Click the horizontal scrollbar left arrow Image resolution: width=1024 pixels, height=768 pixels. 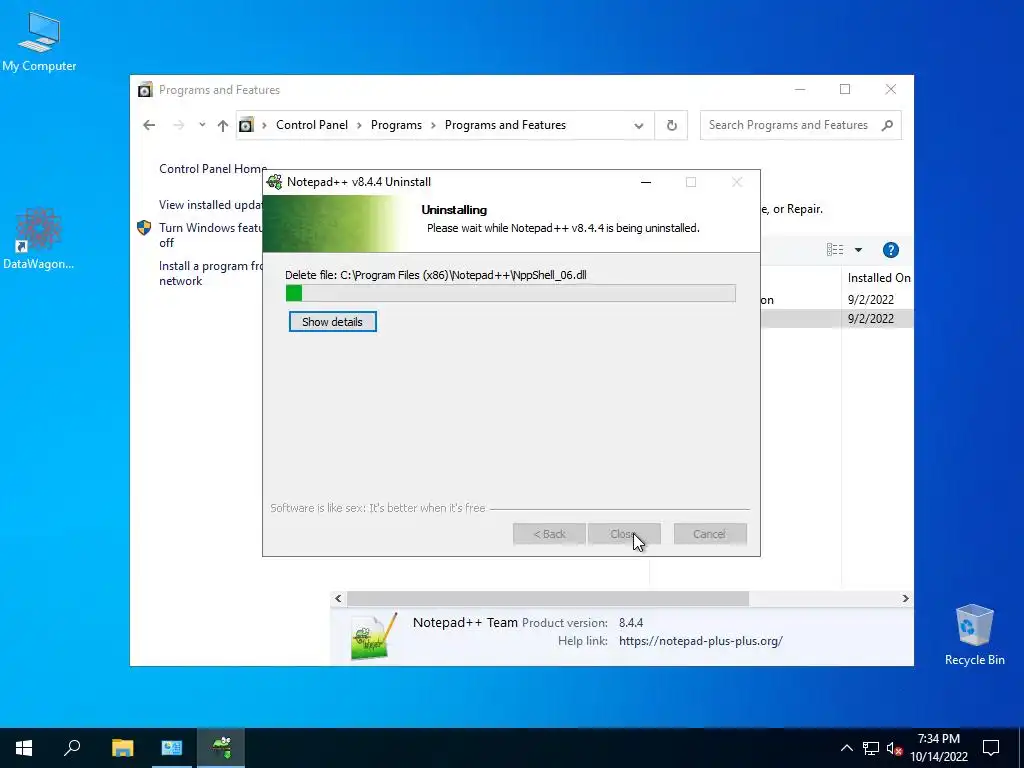(x=338, y=598)
